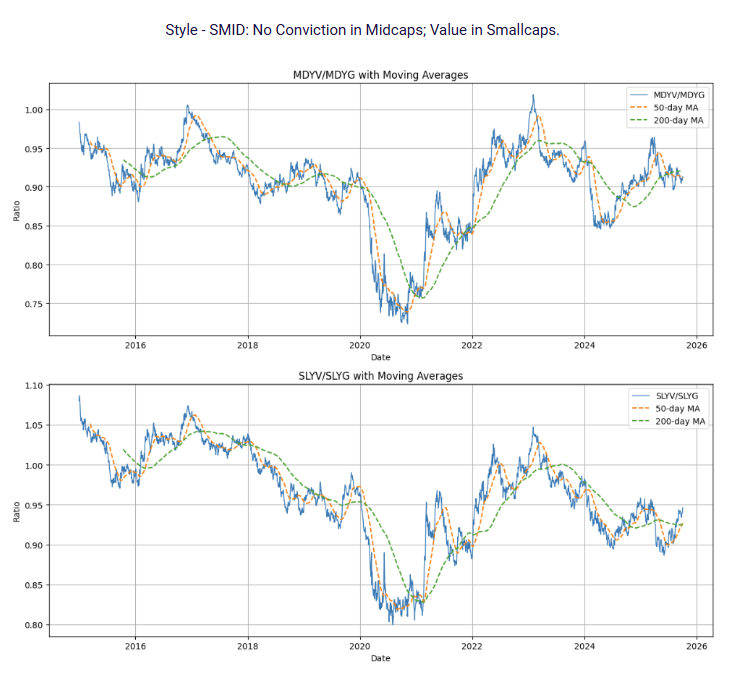Click the "Ratio" y-axis label of the top chart
This screenshot has height=681, width=736.
(x=15, y=210)
